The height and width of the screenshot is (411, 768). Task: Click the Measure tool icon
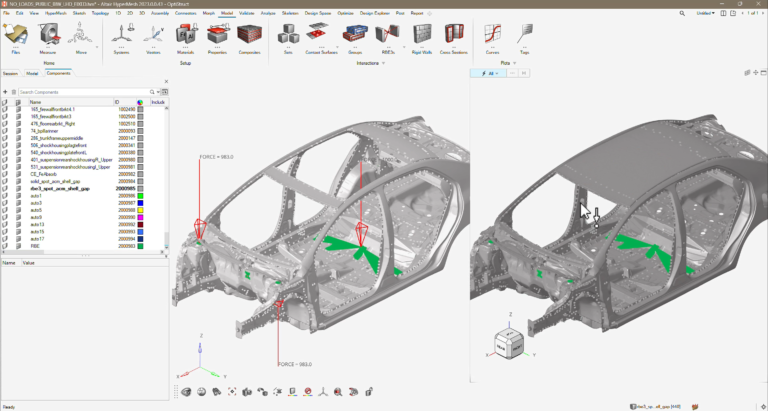48,34
